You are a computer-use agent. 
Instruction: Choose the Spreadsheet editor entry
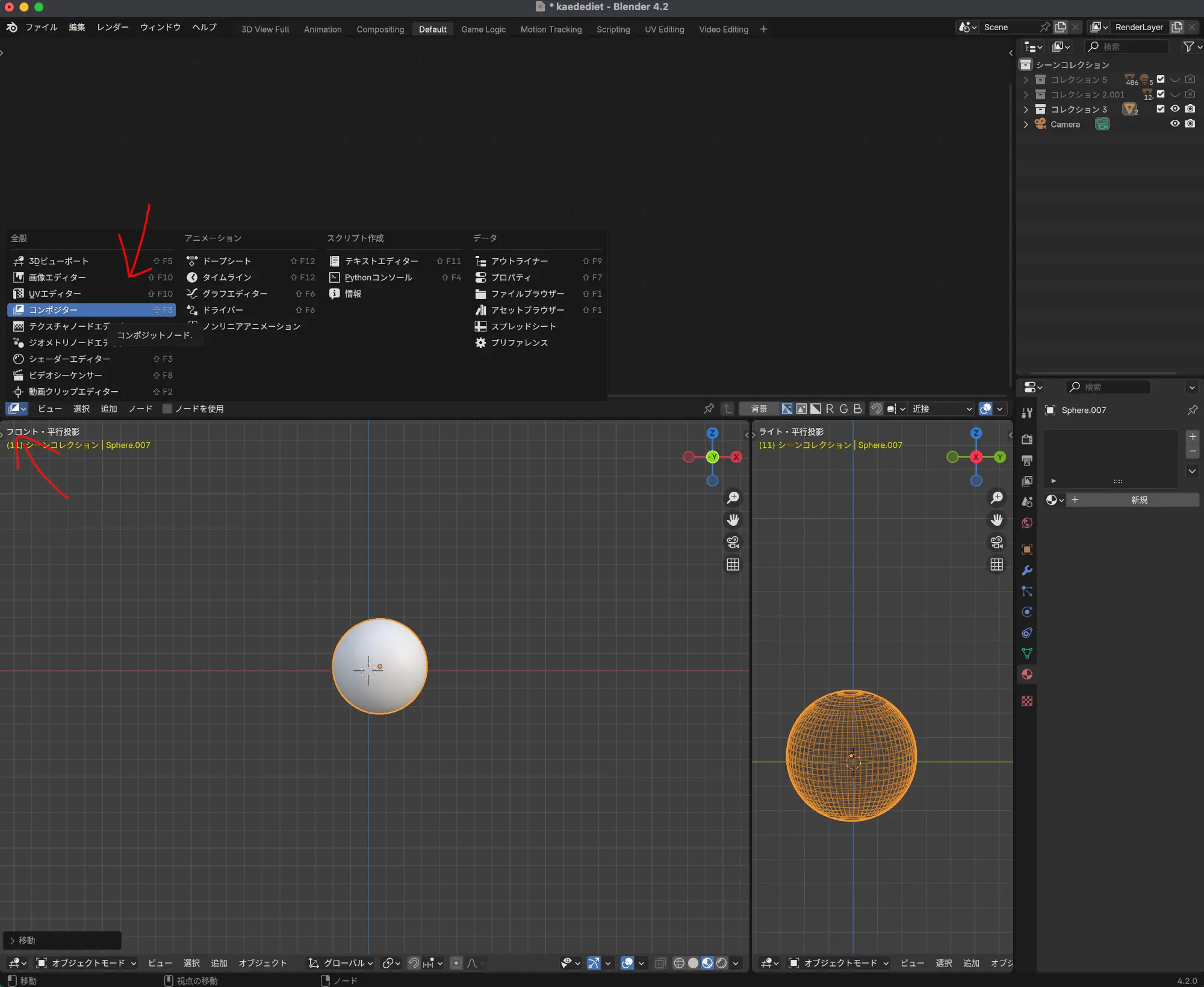click(x=538, y=326)
